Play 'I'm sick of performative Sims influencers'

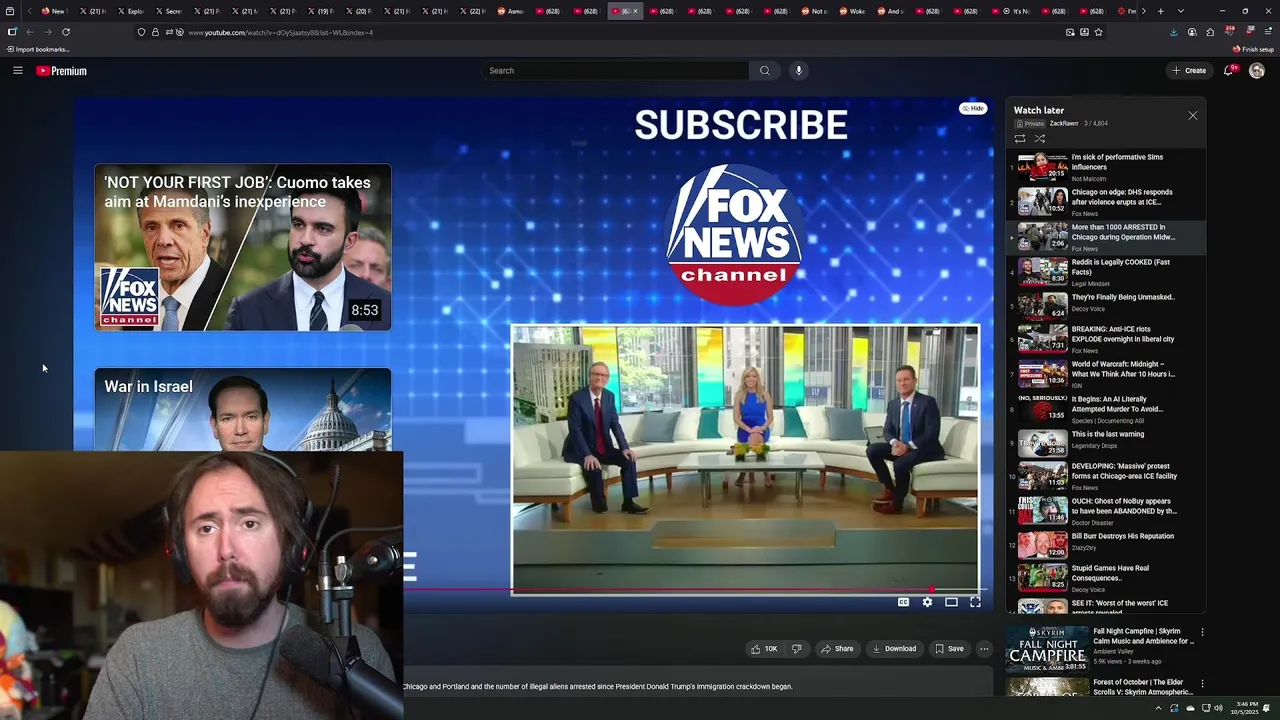(1105, 167)
